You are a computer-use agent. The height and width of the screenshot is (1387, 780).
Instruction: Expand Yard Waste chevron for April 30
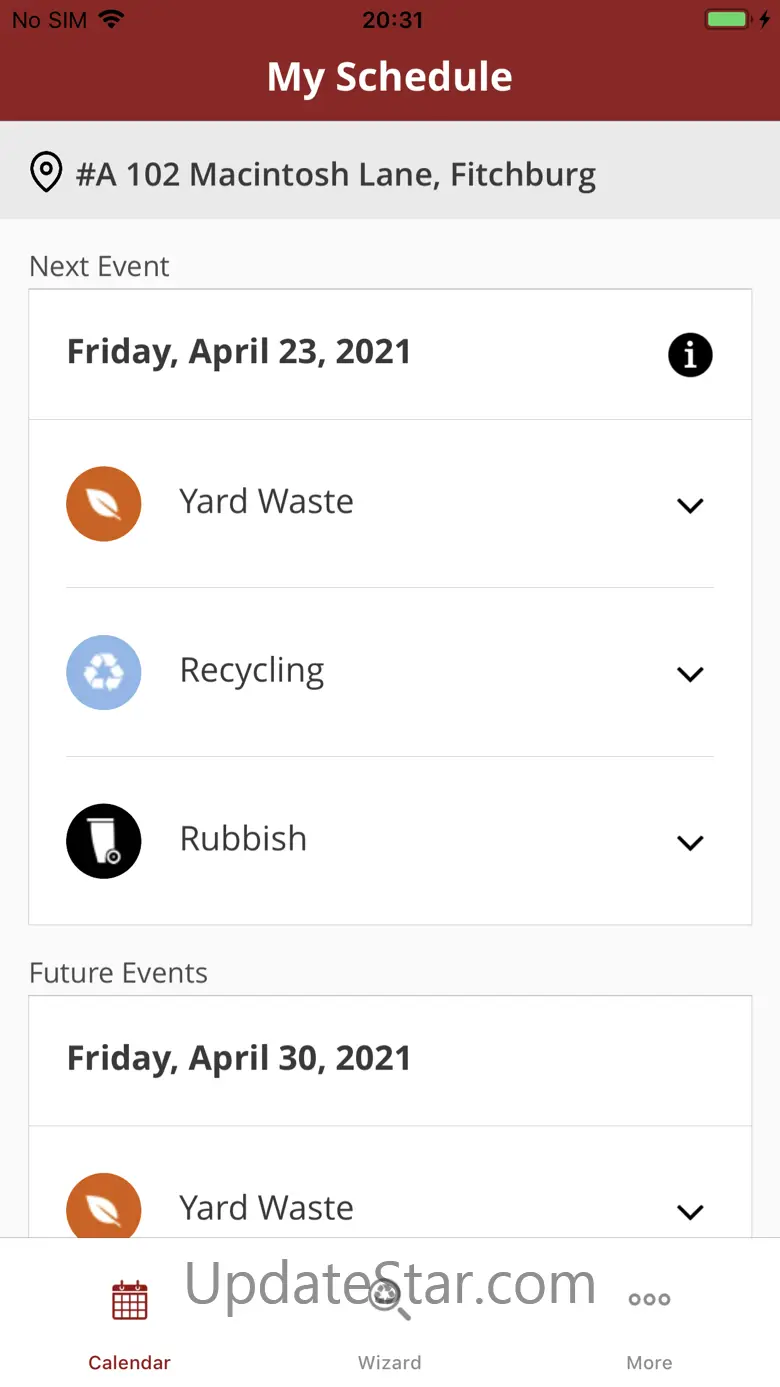[x=690, y=1212]
